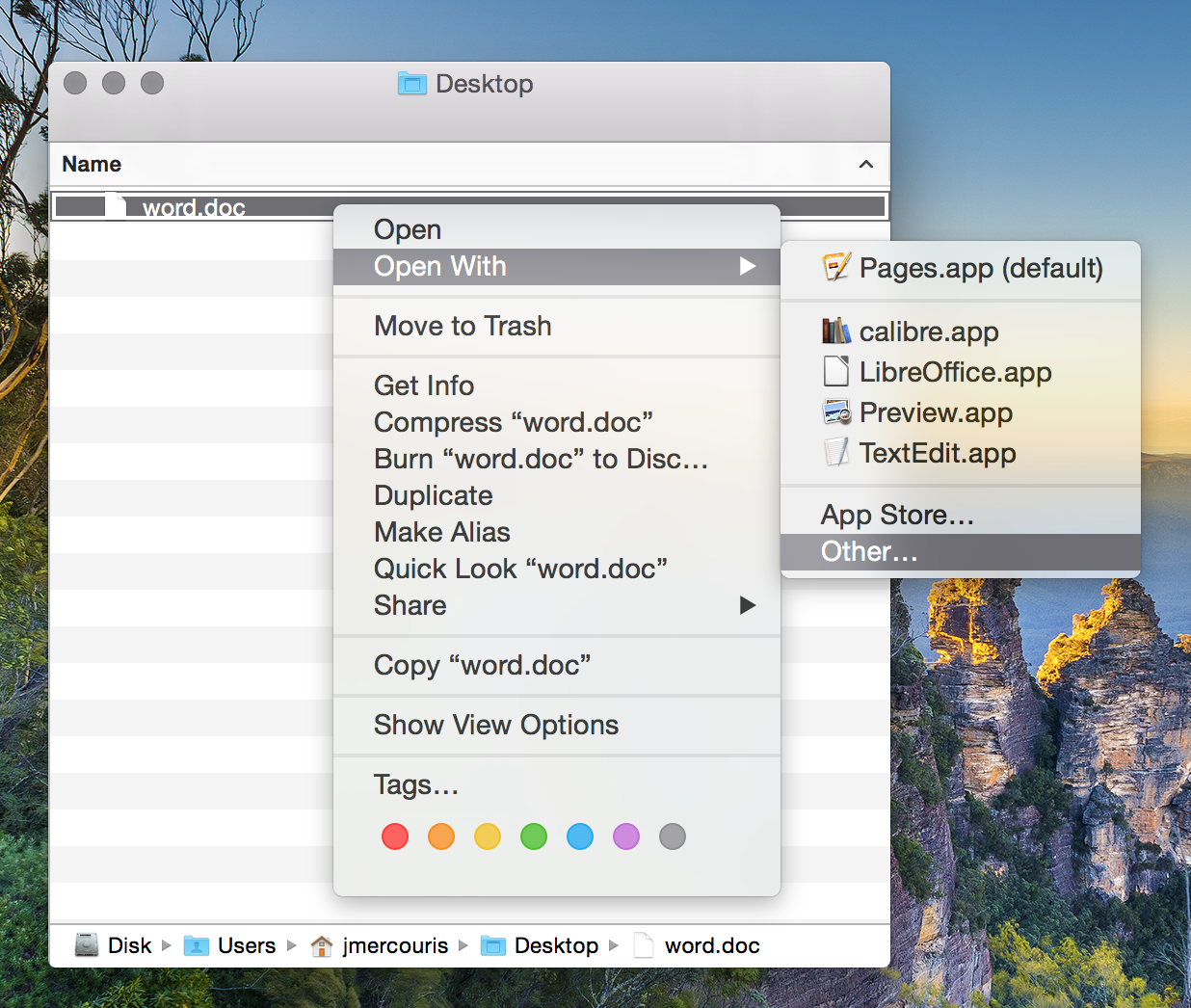The height and width of the screenshot is (1008, 1191).
Task: Click Users in the path bar
Action: coord(247,945)
